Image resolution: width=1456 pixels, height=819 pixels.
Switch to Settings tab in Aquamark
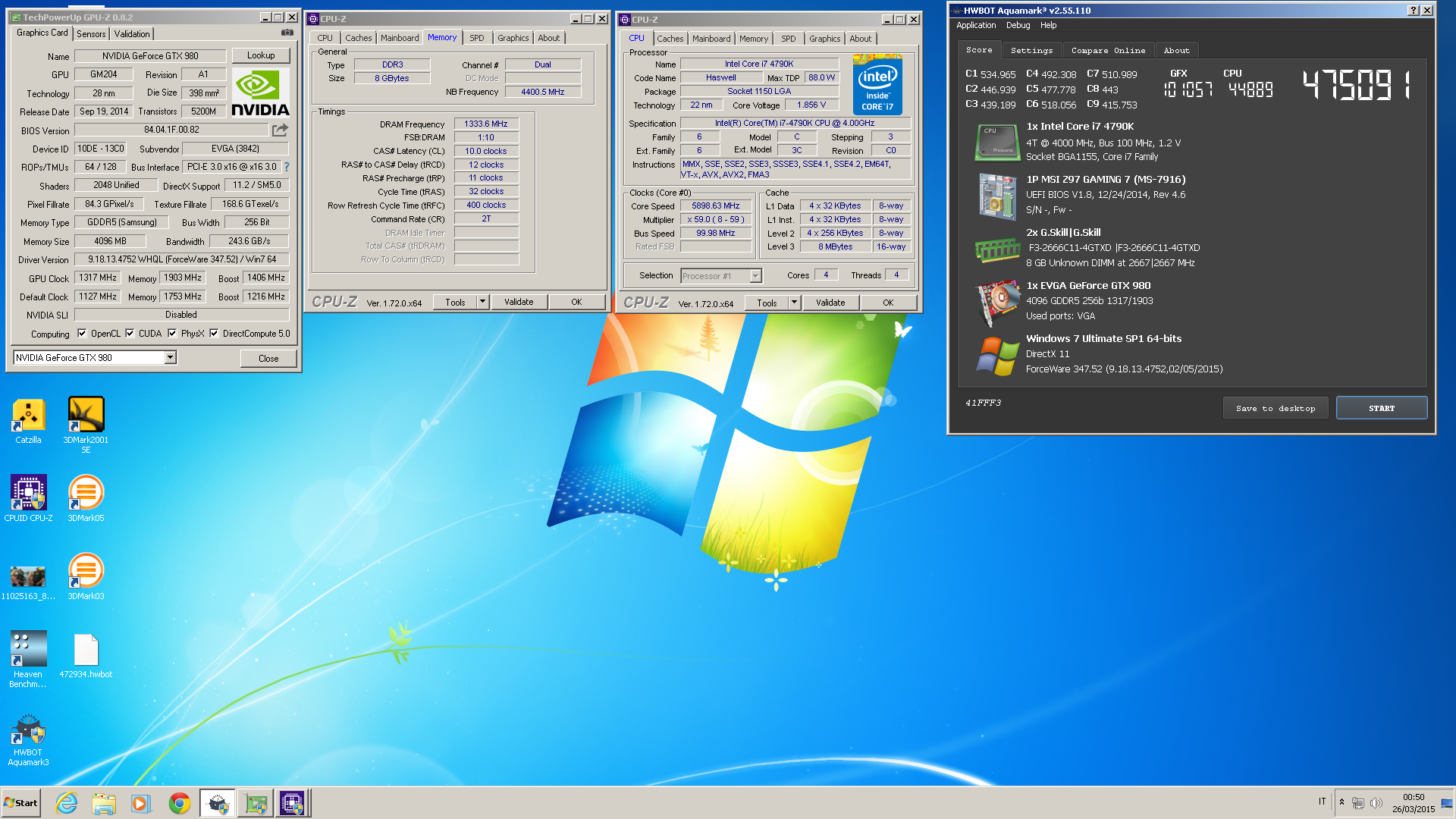tap(1031, 50)
